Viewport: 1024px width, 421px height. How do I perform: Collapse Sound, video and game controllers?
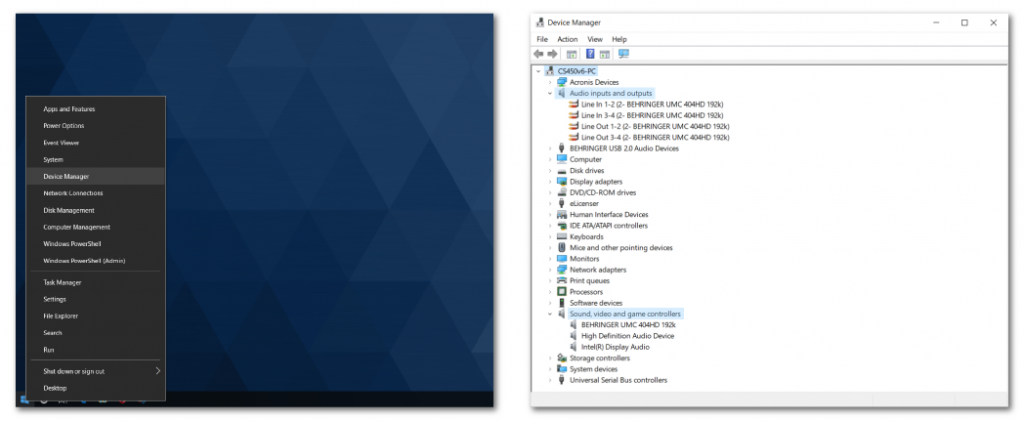click(x=550, y=314)
